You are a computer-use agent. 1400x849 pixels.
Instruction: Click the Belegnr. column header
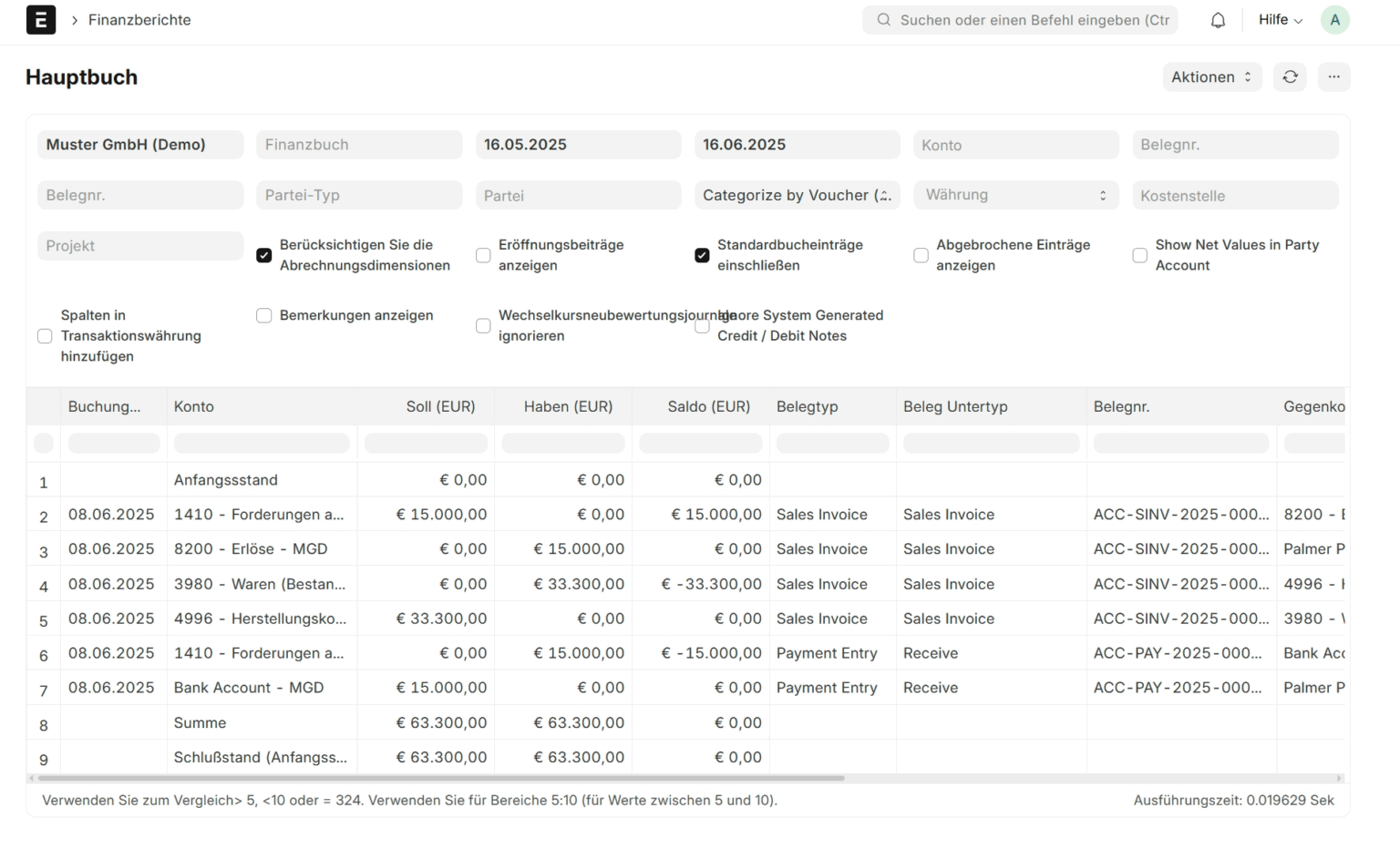tap(1181, 407)
